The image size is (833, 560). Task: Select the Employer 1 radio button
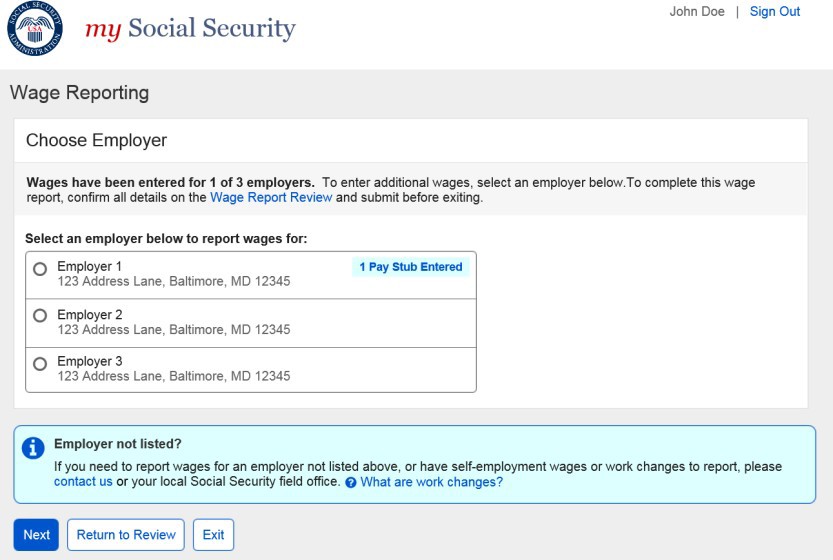click(40, 269)
